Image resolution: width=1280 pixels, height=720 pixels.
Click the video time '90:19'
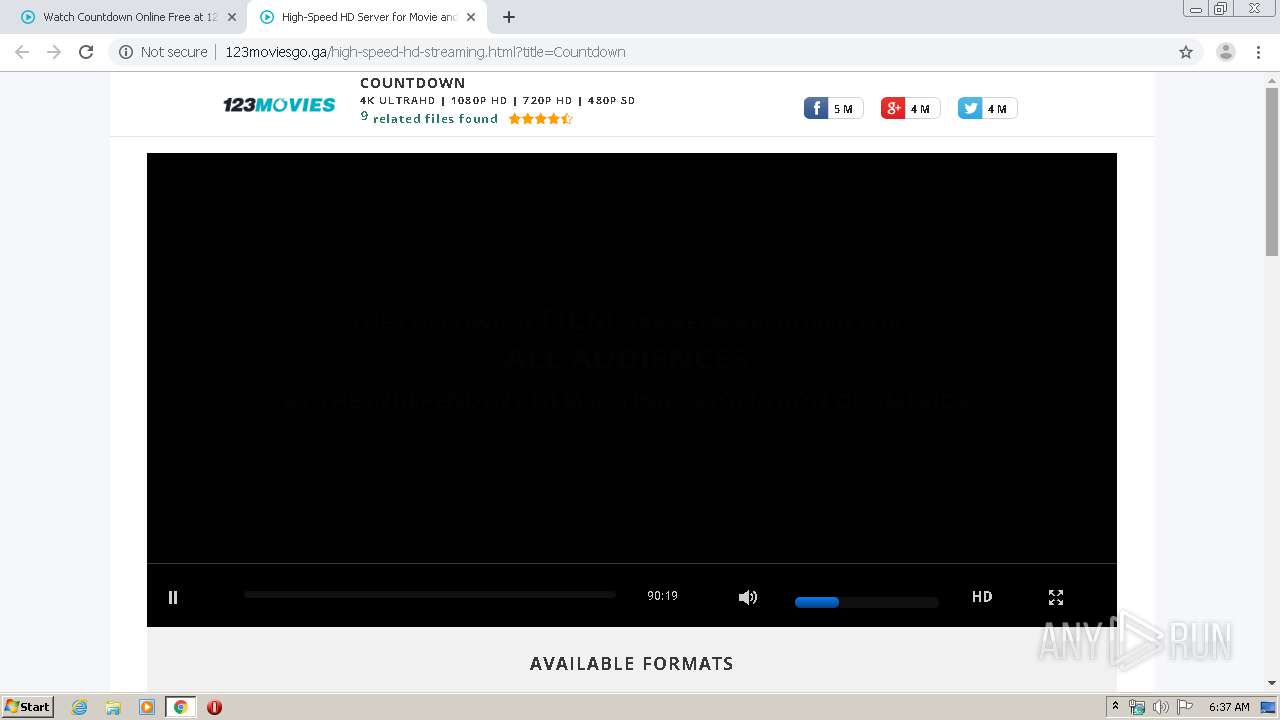[662, 596]
